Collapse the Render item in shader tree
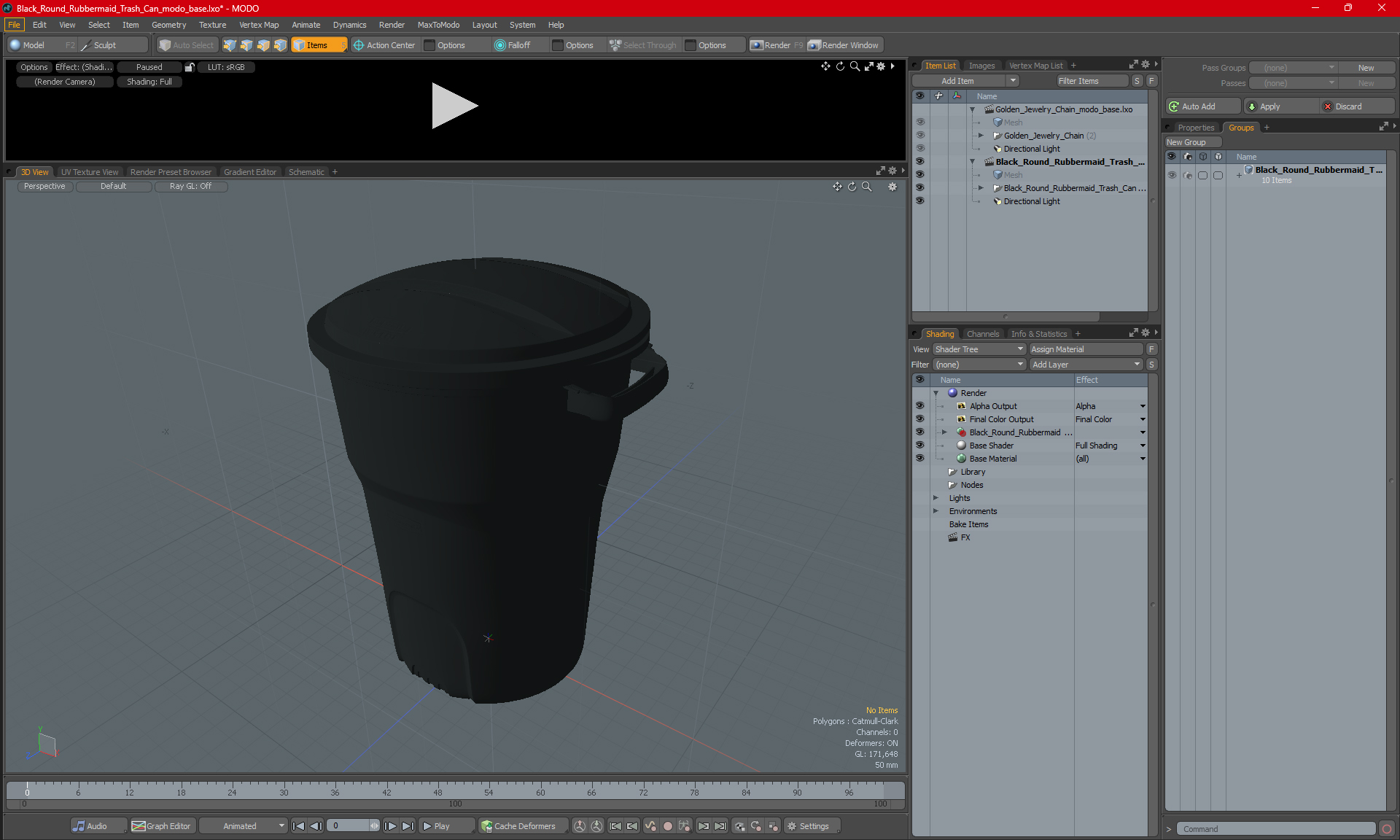The height and width of the screenshot is (840, 1400). pos(936,393)
